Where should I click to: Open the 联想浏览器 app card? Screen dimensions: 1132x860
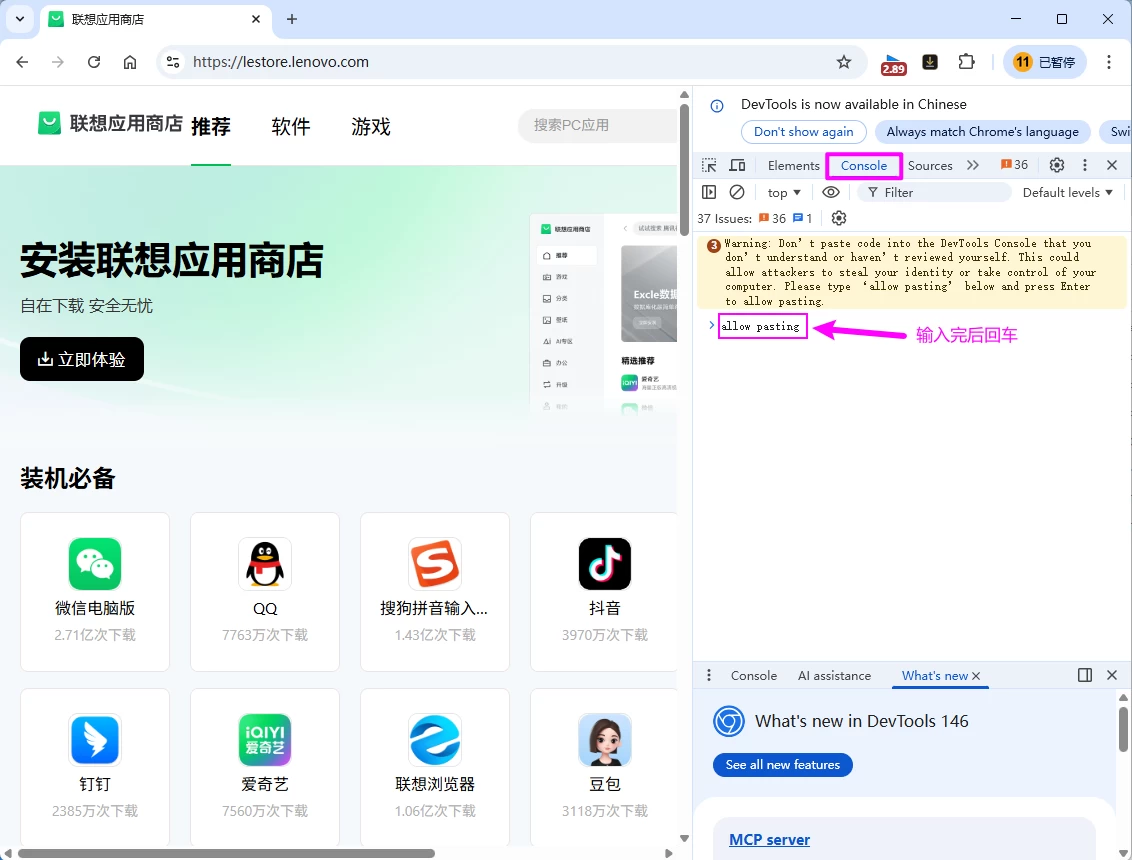tap(435, 767)
